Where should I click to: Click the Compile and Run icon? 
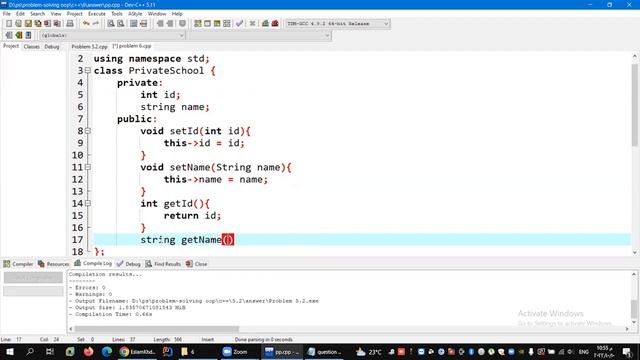pos(217,24)
